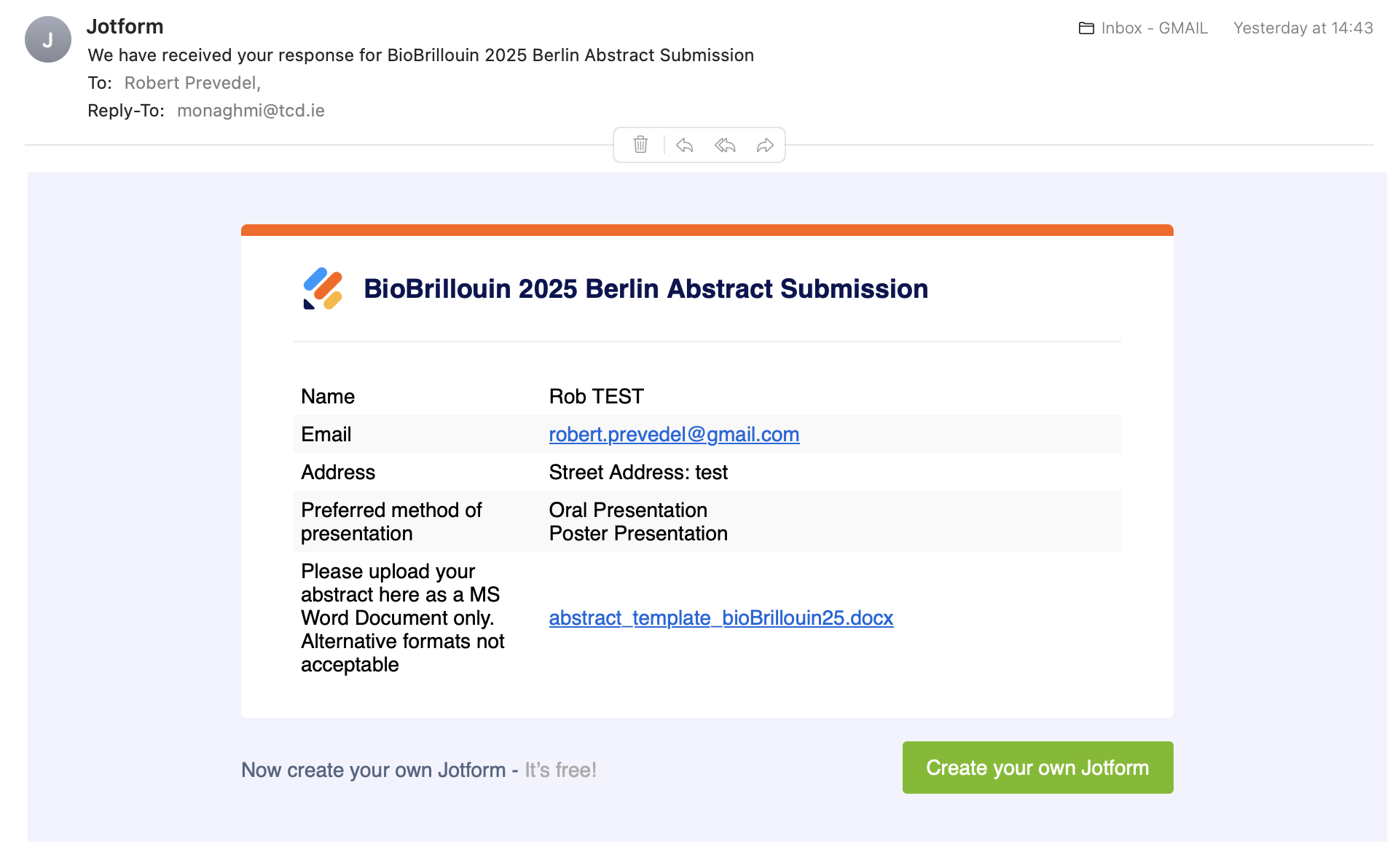Click the Jotform sender avatar
Image resolution: width=1390 pixels, height=868 pixels.
(48, 39)
